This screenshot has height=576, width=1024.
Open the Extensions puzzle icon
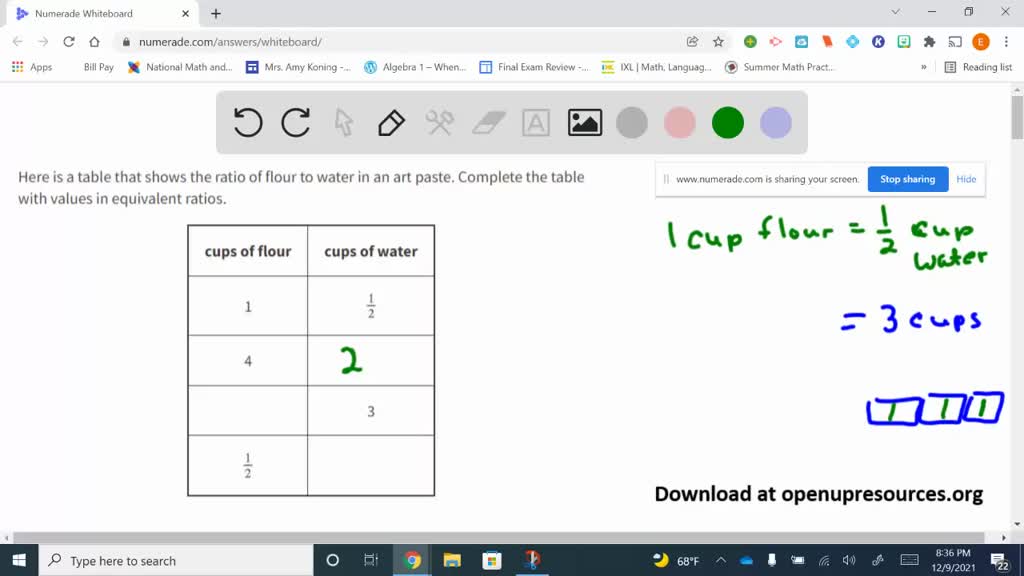[929, 42]
